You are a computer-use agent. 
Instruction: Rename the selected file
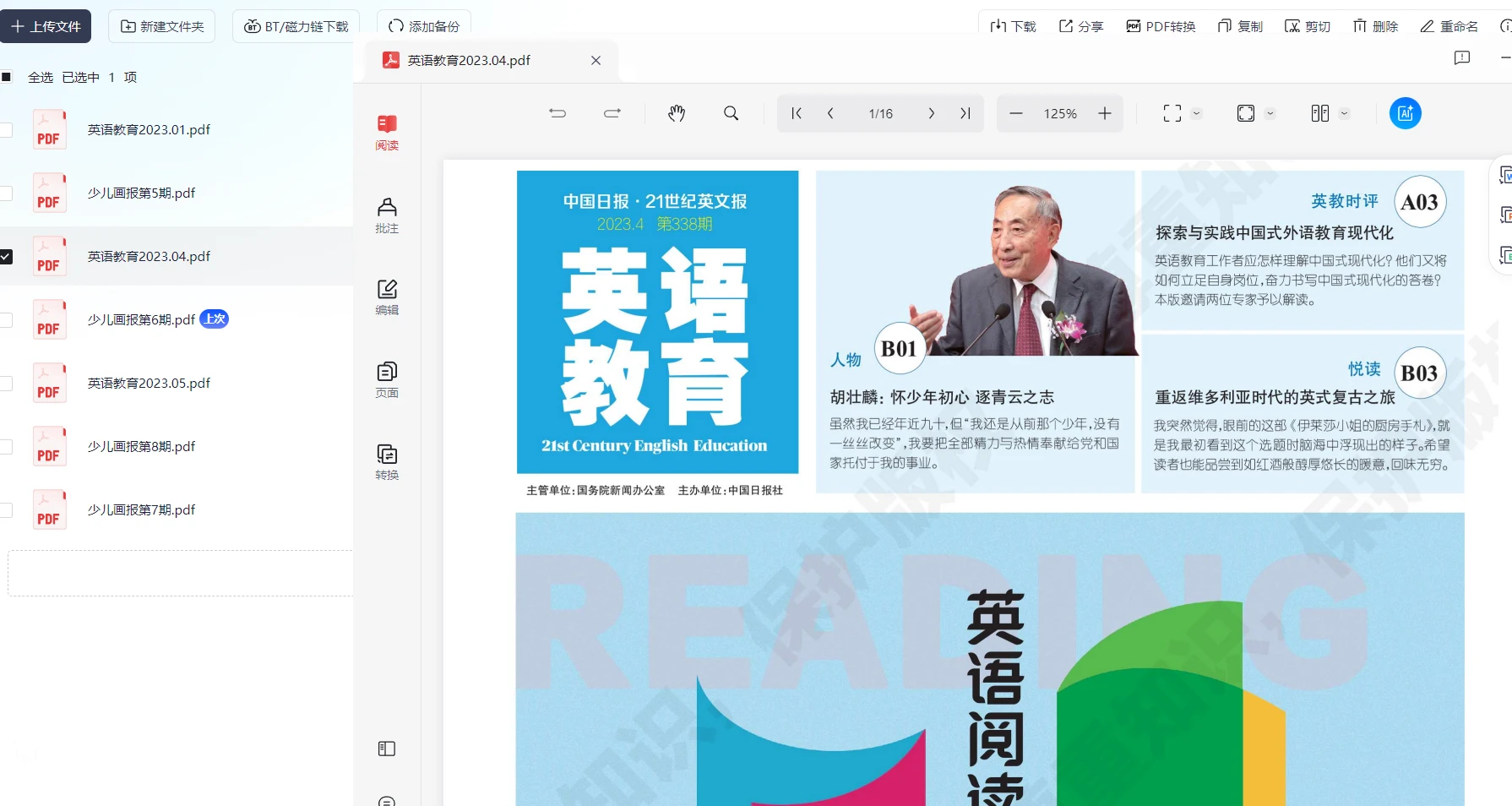click(1449, 26)
